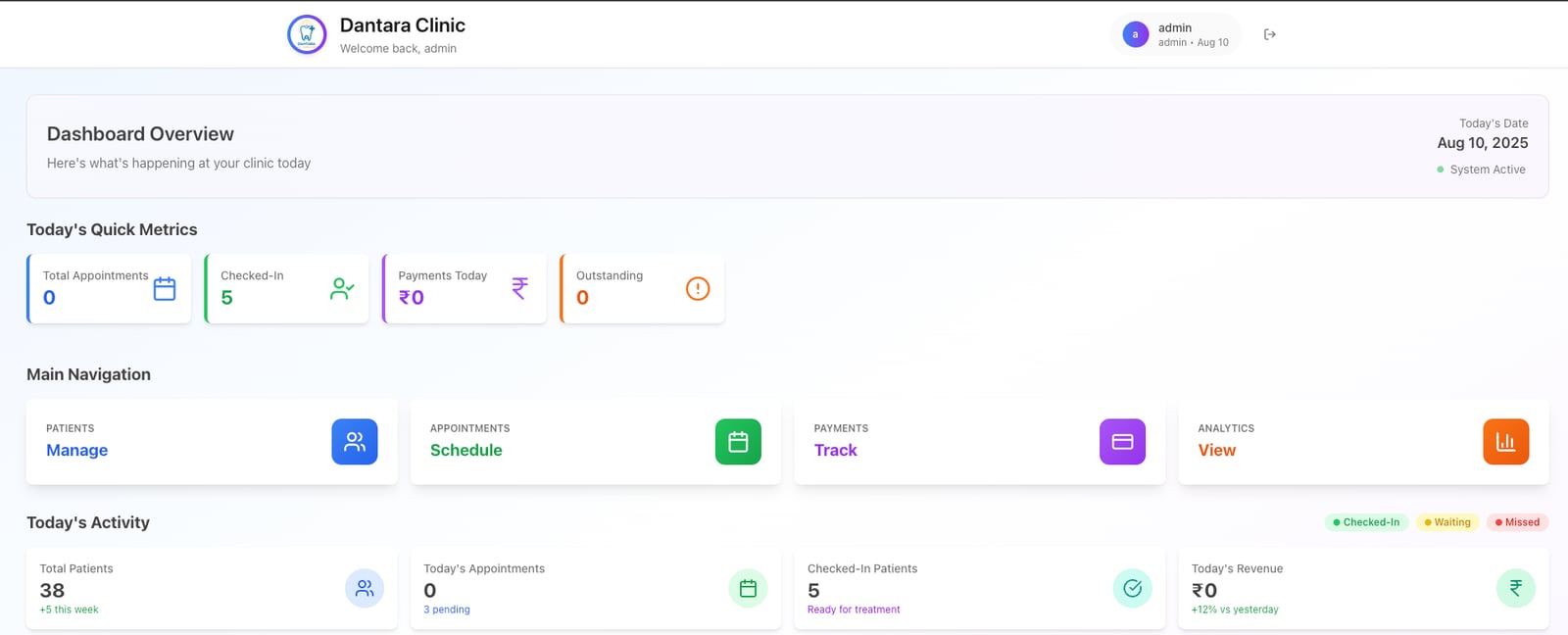Click the Outstanding metric value 0
This screenshot has height=635, width=1568.
pos(582,298)
